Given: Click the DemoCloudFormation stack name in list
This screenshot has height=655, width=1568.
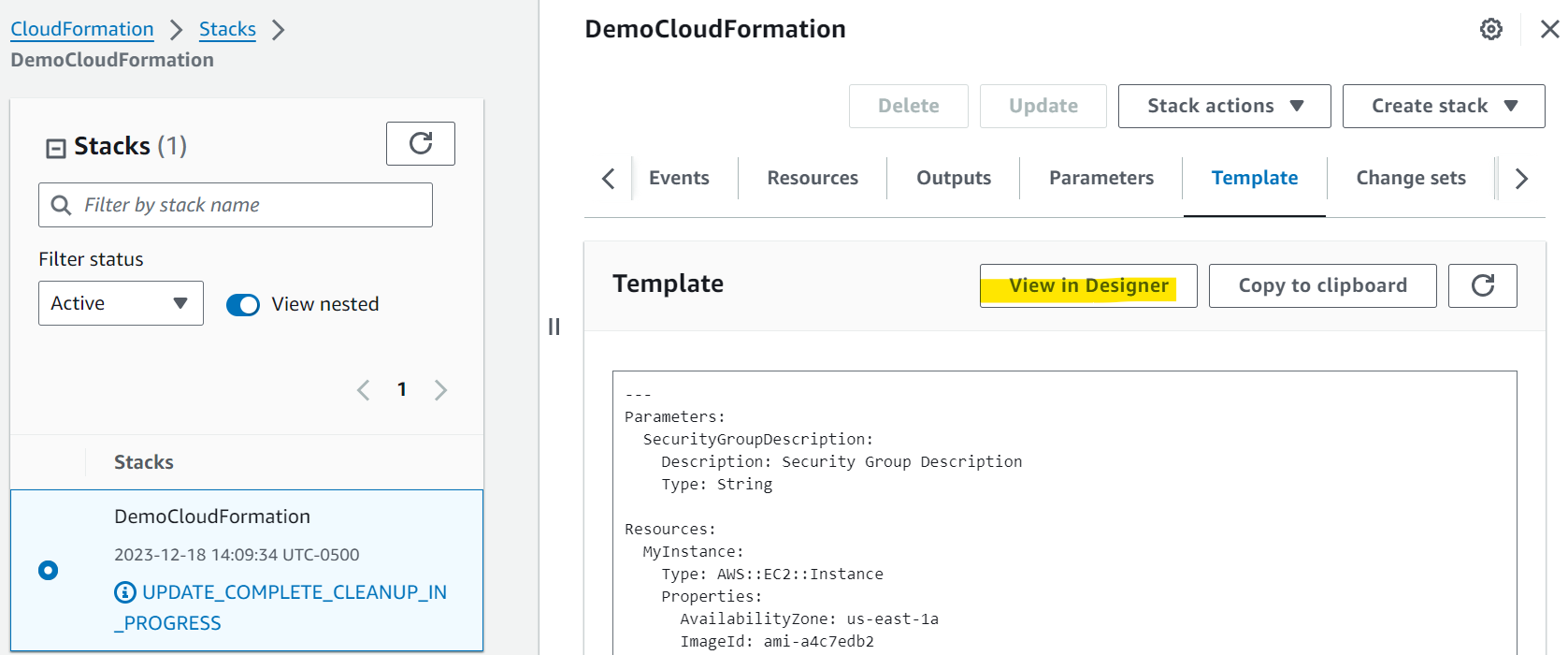Looking at the screenshot, I should 212,517.
